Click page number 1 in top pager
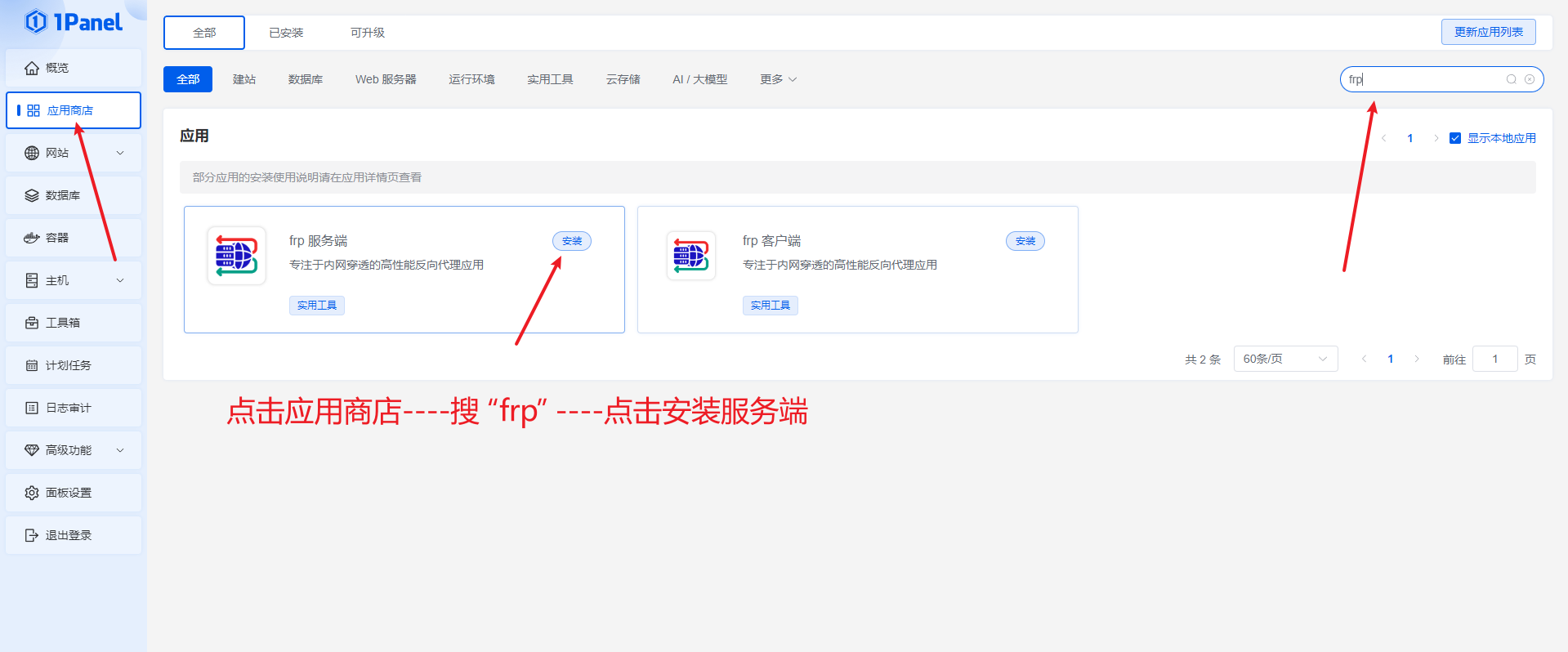This screenshot has width=1568, height=652. (x=1410, y=138)
